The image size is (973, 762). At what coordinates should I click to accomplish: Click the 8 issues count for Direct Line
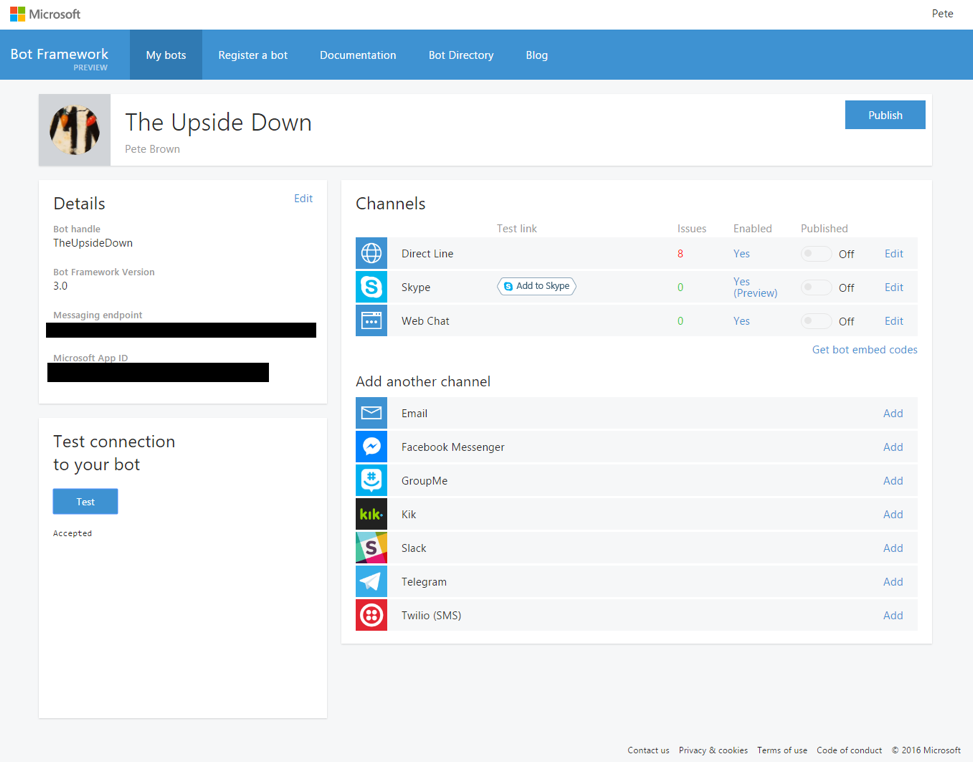(x=680, y=253)
